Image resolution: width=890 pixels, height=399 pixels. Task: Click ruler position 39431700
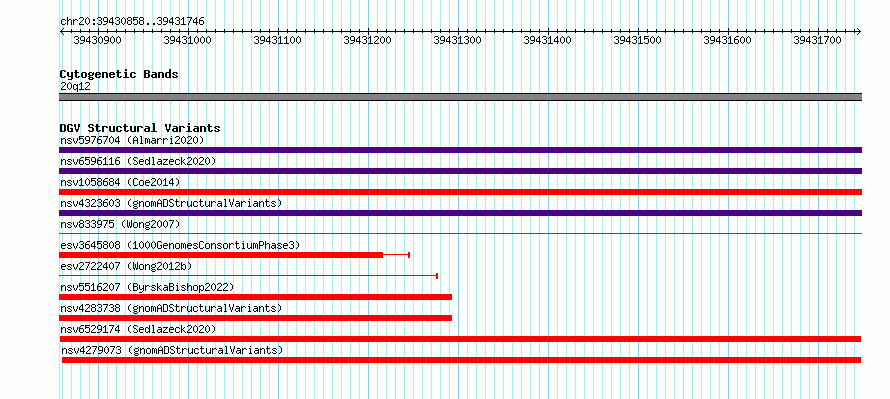point(817,40)
